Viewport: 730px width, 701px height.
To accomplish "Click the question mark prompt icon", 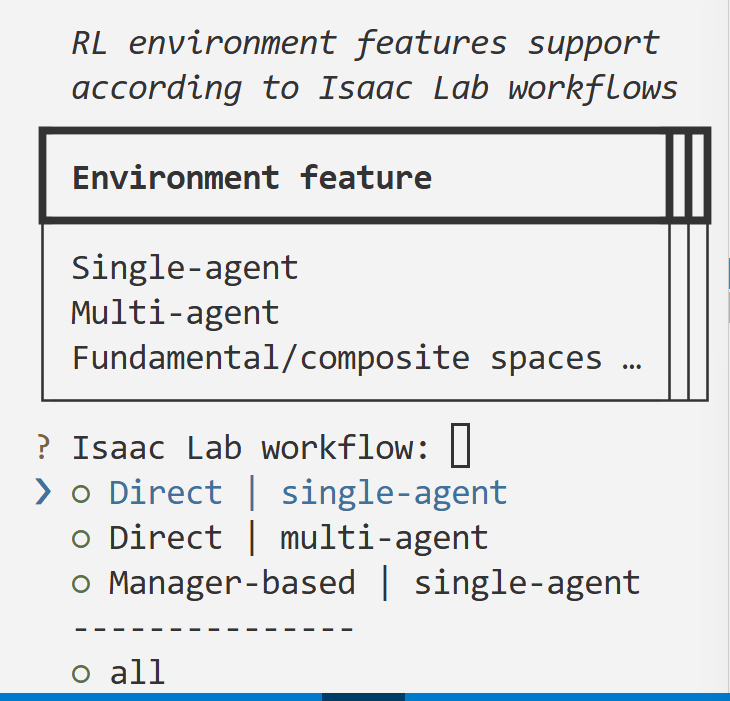I will pyautogui.click(x=42, y=447).
